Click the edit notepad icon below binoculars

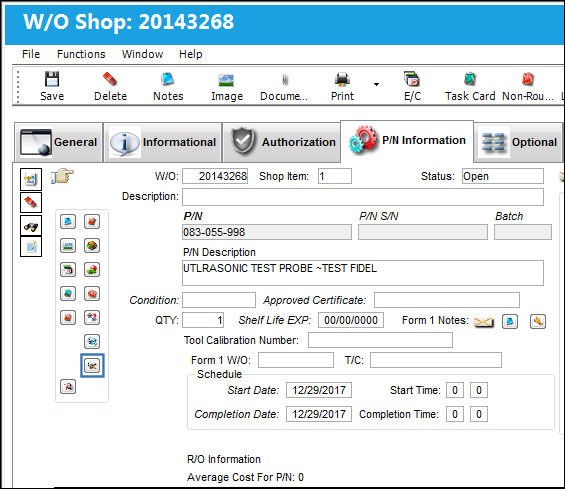(31, 247)
